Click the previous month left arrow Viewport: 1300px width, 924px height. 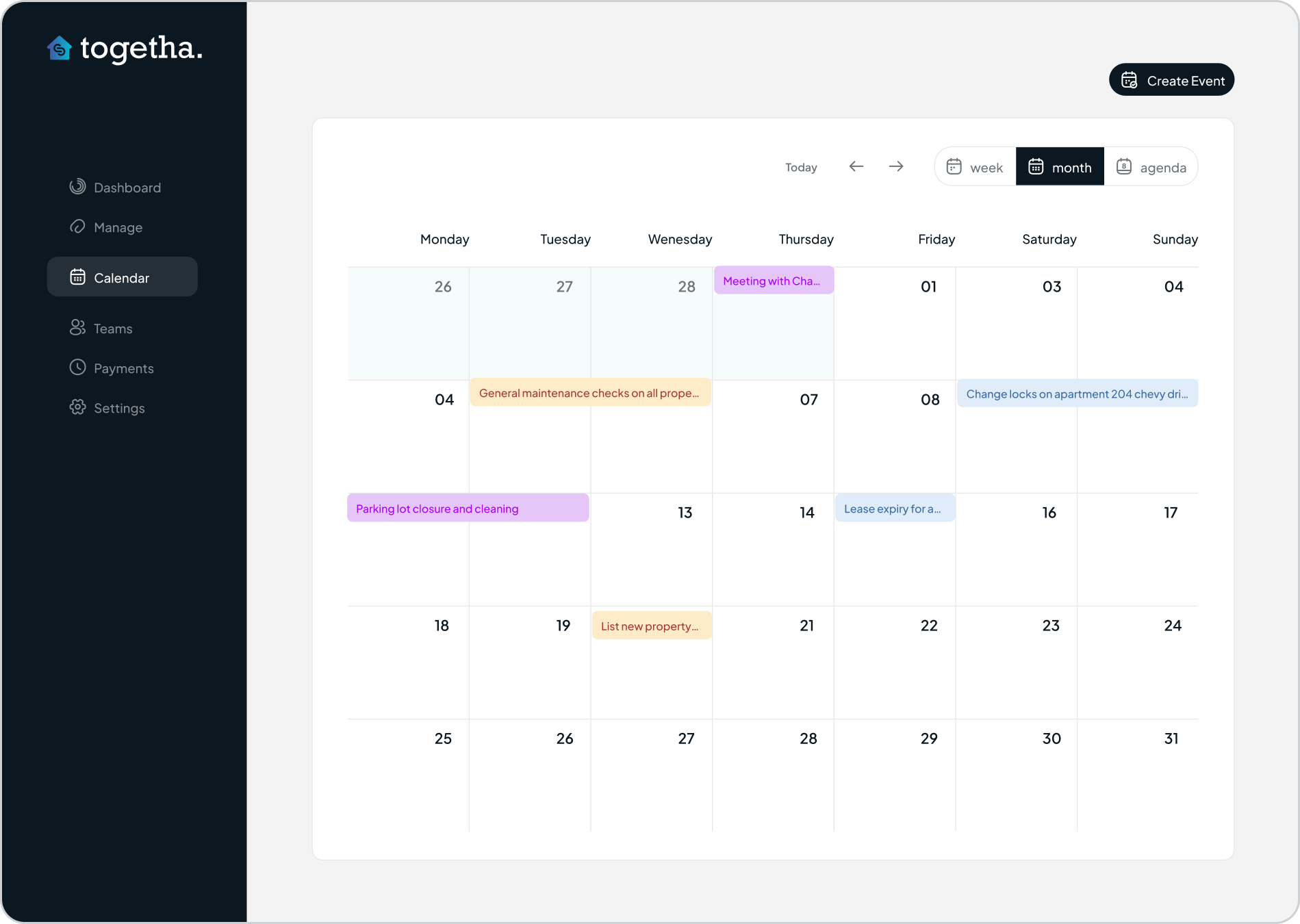pos(856,166)
